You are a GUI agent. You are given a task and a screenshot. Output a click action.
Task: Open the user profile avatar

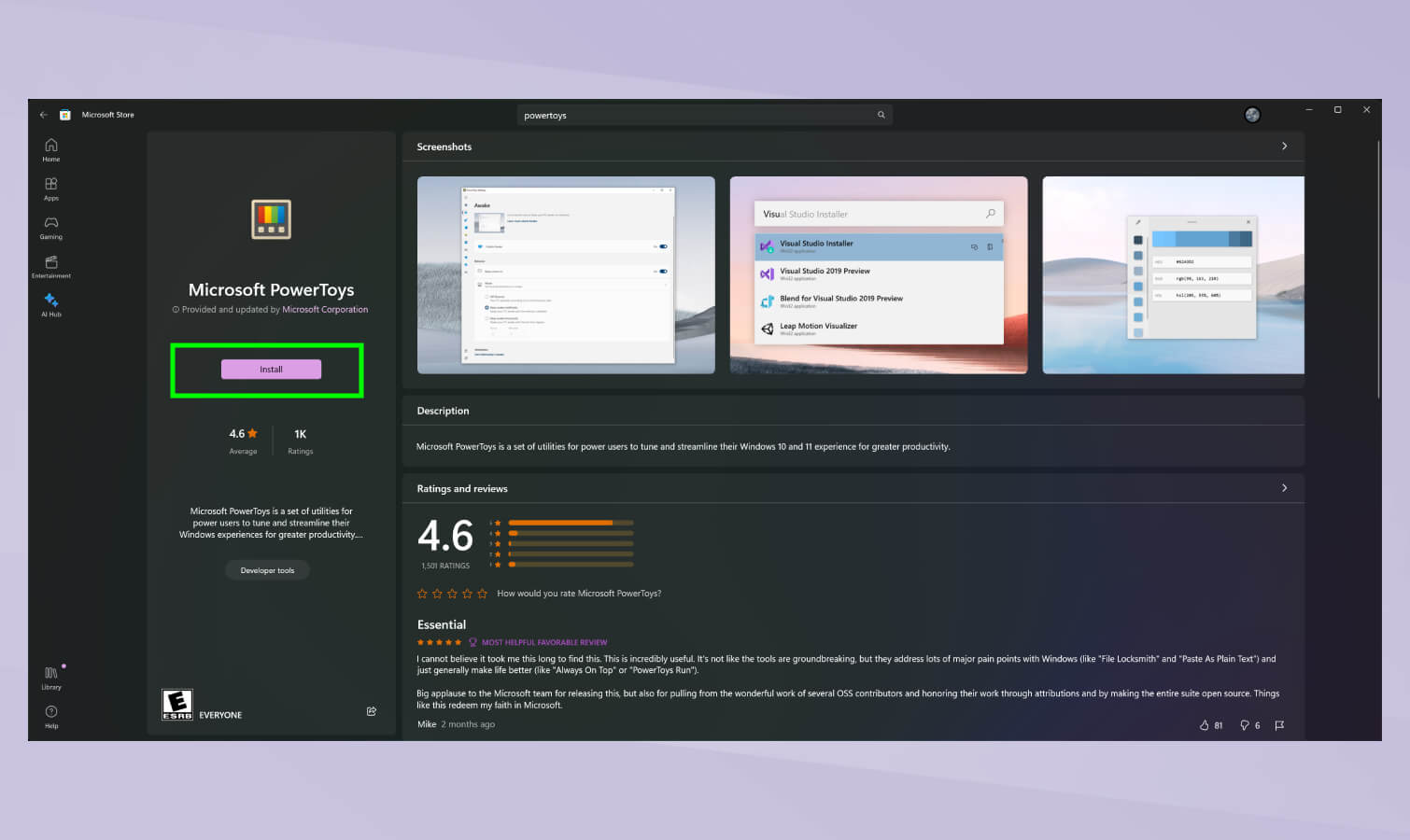1252,115
